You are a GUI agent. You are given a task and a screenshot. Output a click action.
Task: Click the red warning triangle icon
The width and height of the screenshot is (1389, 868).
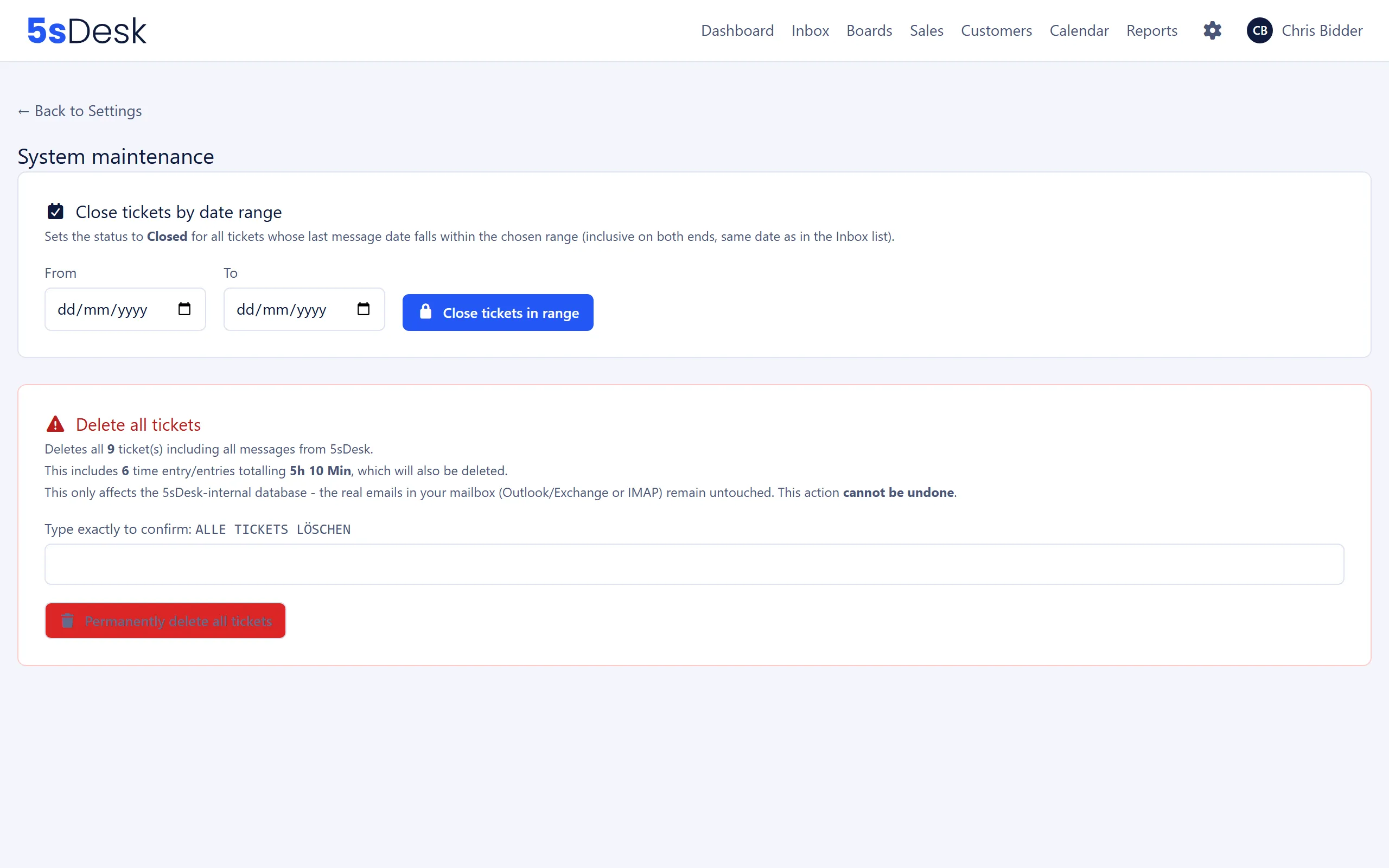(x=55, y=424)
